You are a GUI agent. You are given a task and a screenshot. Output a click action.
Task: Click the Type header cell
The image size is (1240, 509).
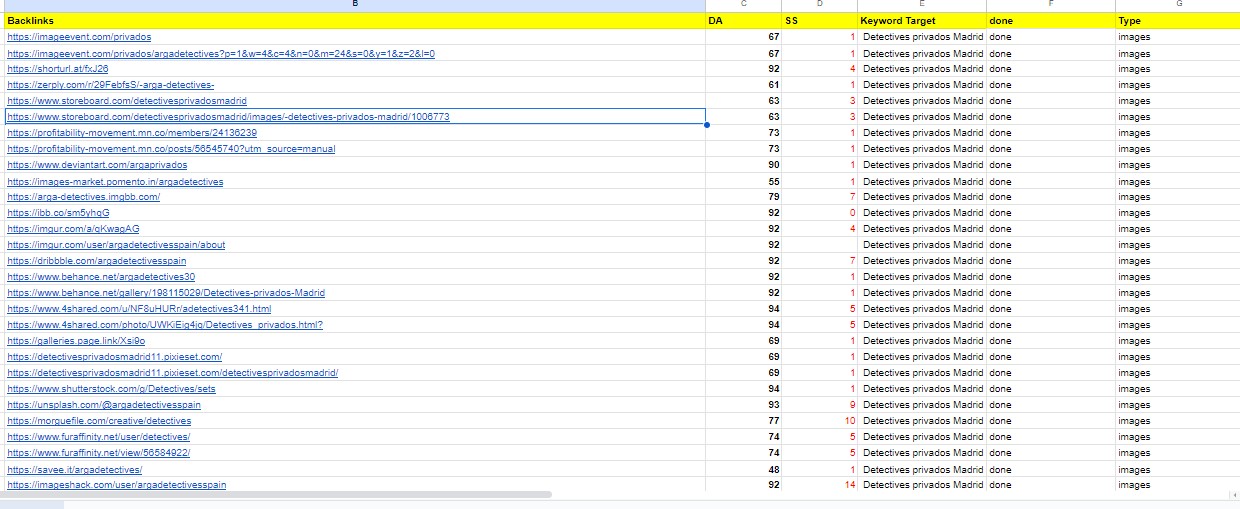1177,21
